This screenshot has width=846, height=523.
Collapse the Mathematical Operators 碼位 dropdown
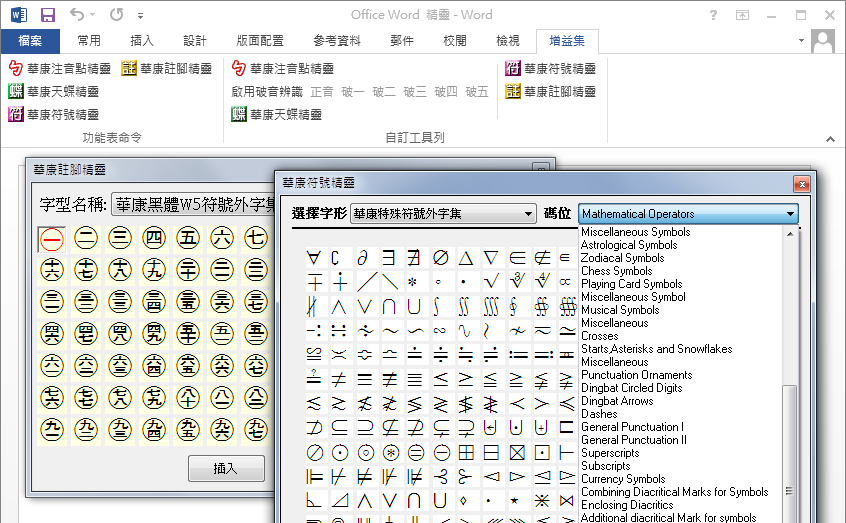[x=790, y=214]
